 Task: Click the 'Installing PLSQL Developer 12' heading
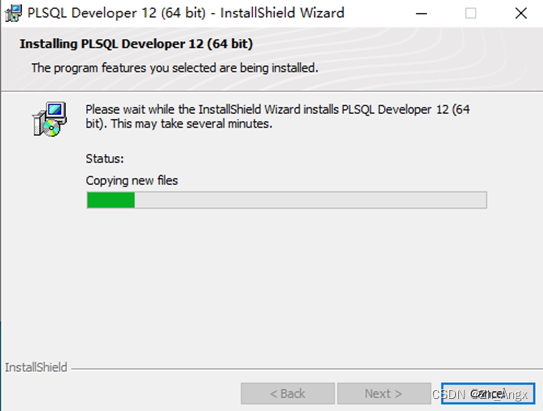pyautogui.click(x=136, y=44)
